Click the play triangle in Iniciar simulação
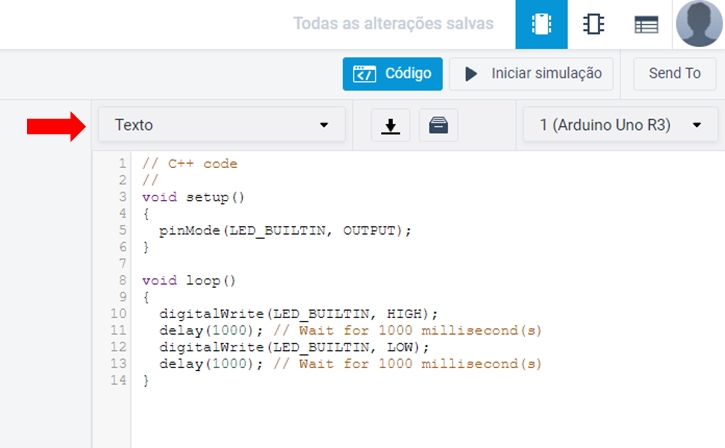725x448 pixels. (x=471, y=74)
